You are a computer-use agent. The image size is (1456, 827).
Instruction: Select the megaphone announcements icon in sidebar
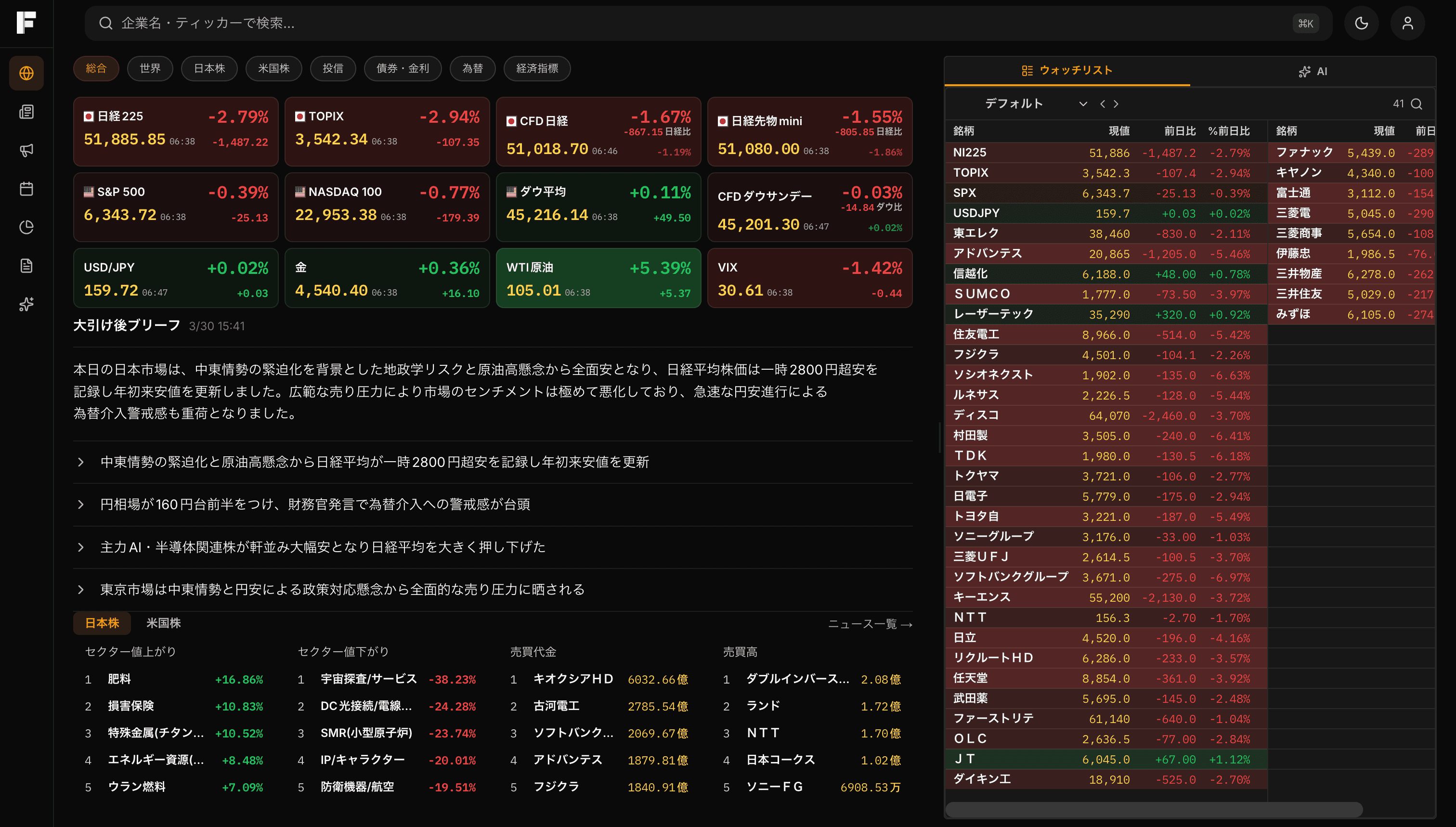[x=26, y=150]
